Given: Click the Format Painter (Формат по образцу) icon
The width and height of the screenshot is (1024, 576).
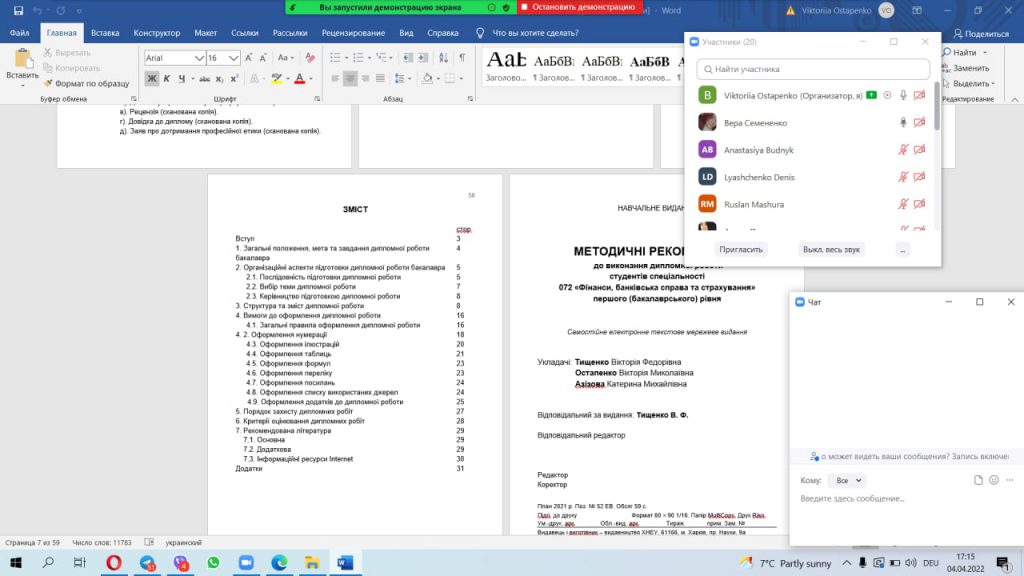Looking at the screenshot, I should (x=48, y=84).
